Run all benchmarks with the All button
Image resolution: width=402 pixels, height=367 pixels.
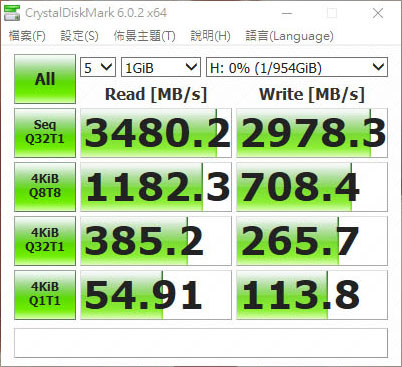click(x=45, y=79)
